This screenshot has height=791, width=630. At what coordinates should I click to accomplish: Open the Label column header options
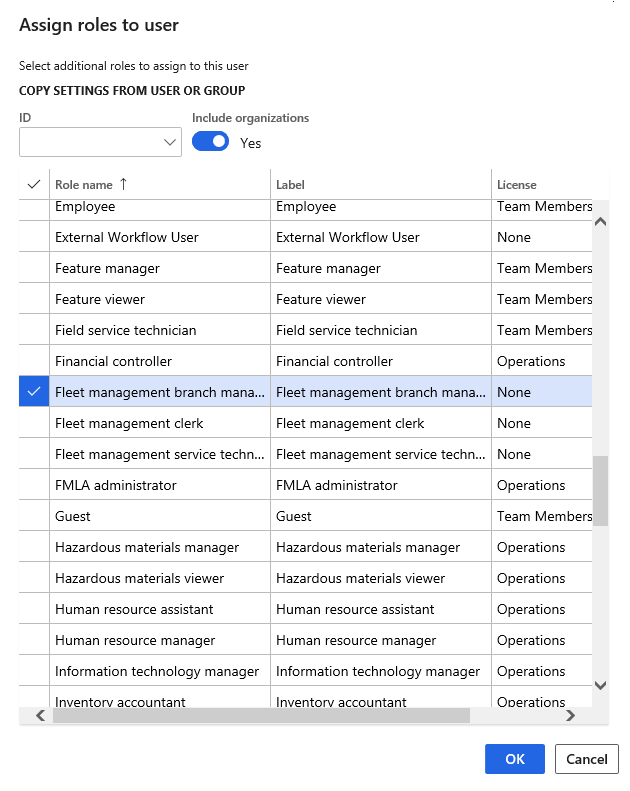290,184
